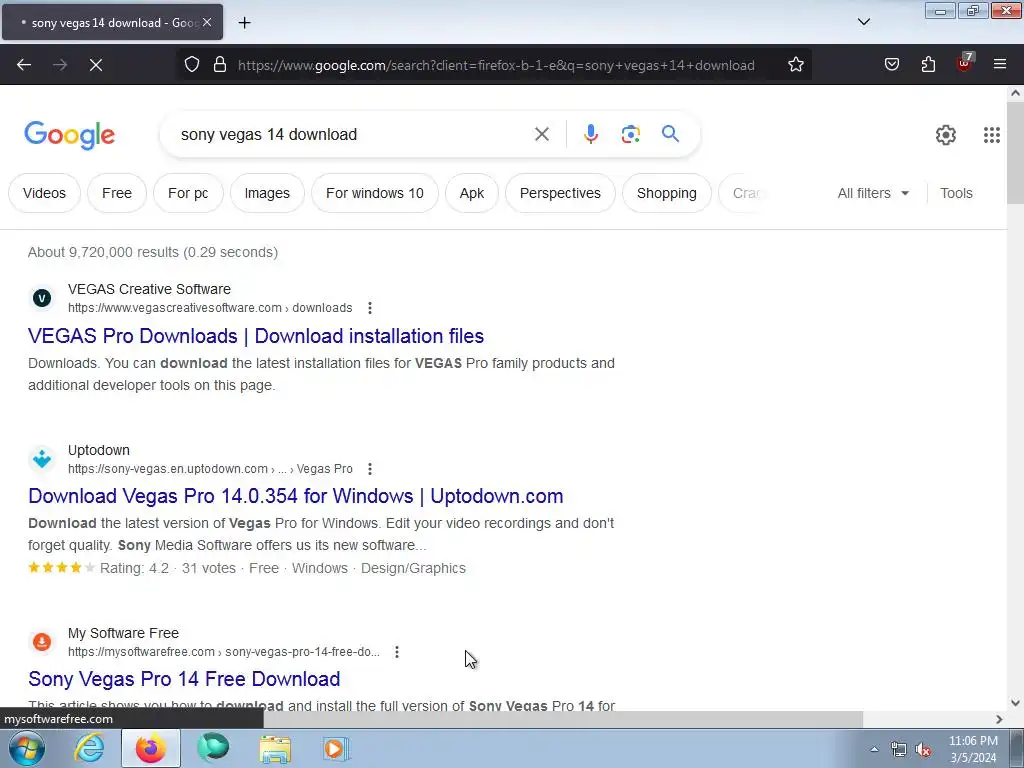The height and width of the screenshot is (768, 1024).
Task: Click the Firefox taskbar icon
Action: click(x=150, y=748)
